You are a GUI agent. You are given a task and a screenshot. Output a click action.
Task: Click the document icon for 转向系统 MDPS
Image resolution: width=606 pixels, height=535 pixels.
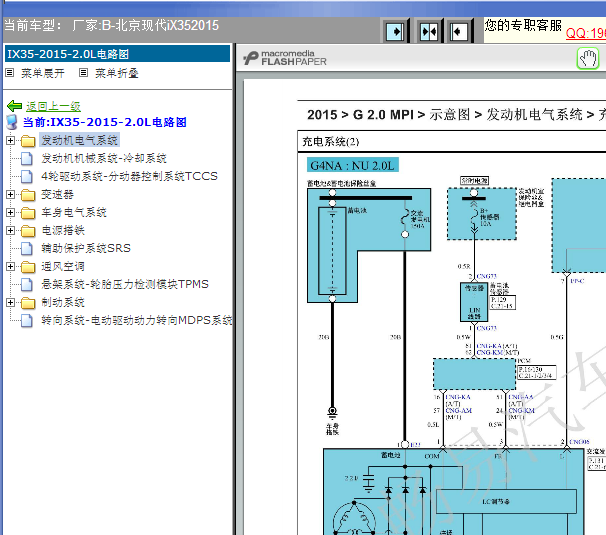click(27, 320)
